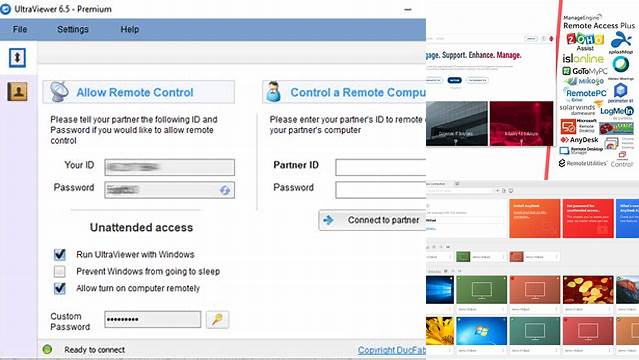Click the orange Install AnyDesk tile
The height and width of the screenshot is (360, 639).
(x=534, y=218)
